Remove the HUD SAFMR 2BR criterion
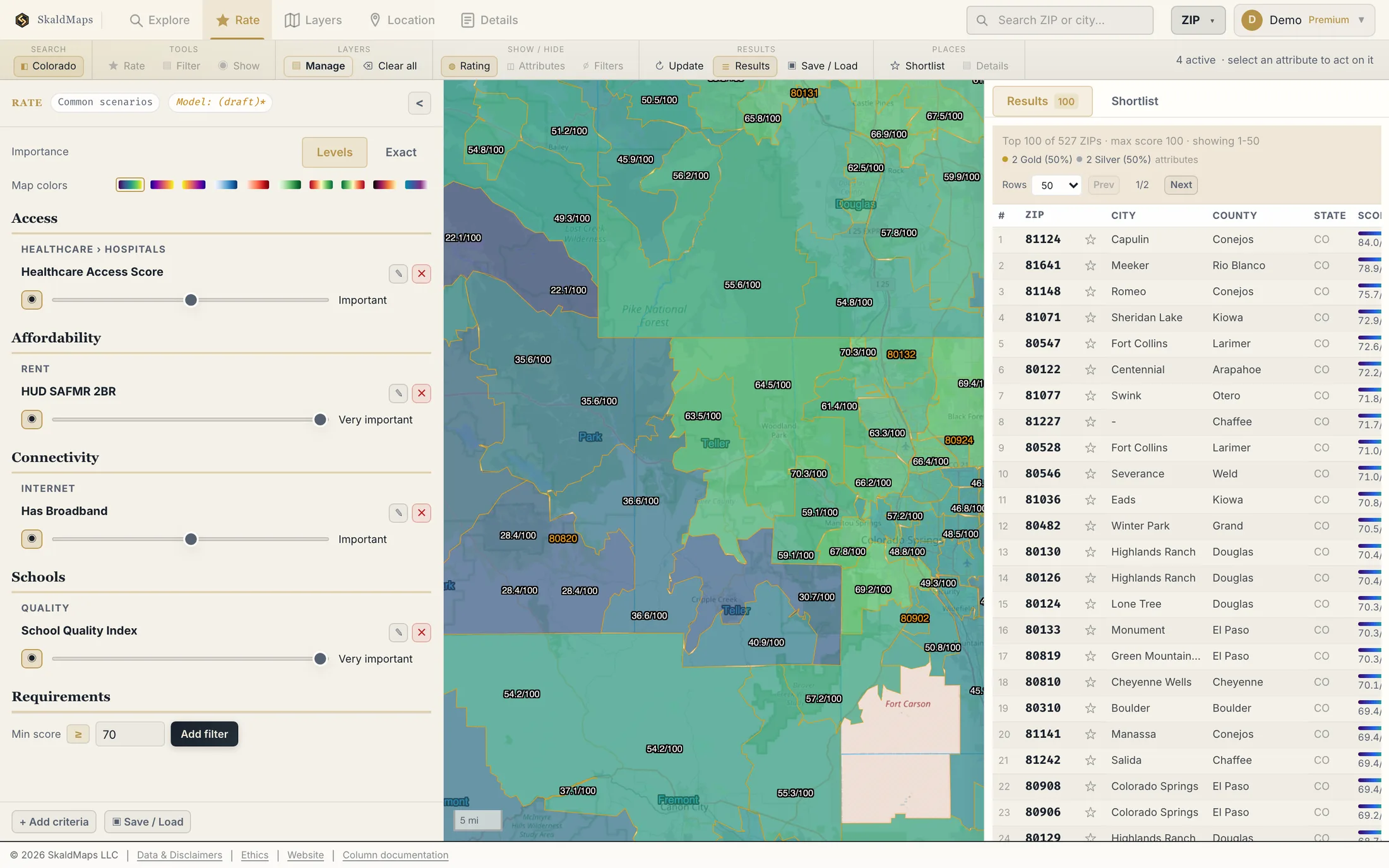Image resolution: width=1389 pixels, height=868 pixels. pos(422,393)
